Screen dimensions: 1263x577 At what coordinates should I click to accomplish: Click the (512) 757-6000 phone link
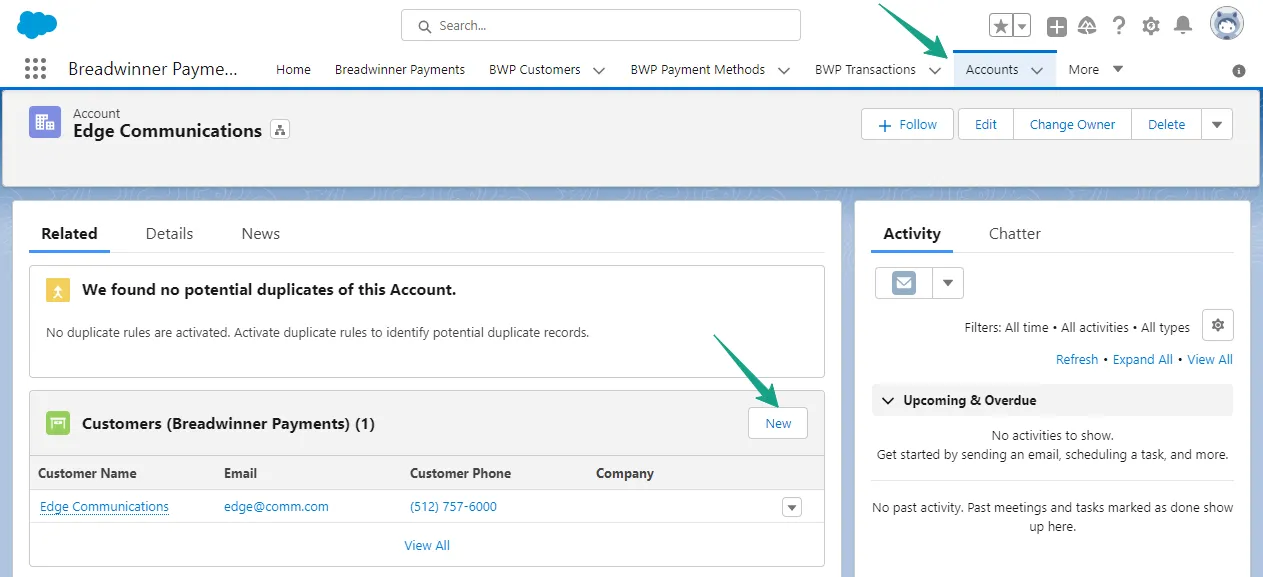tap(453, 507)
